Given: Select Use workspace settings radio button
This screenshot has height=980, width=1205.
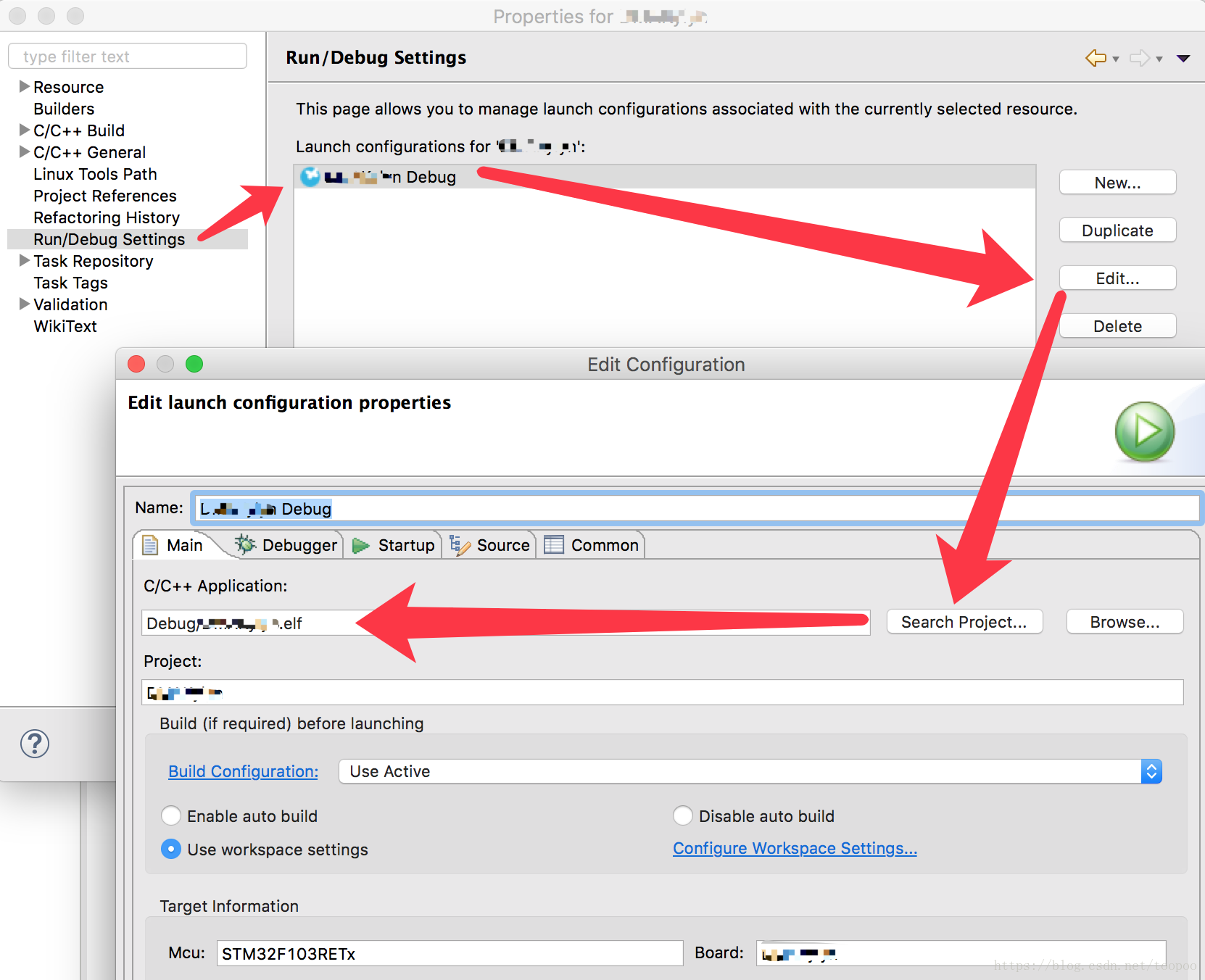Looking at the screenshot, I should [x=171, y=849].
